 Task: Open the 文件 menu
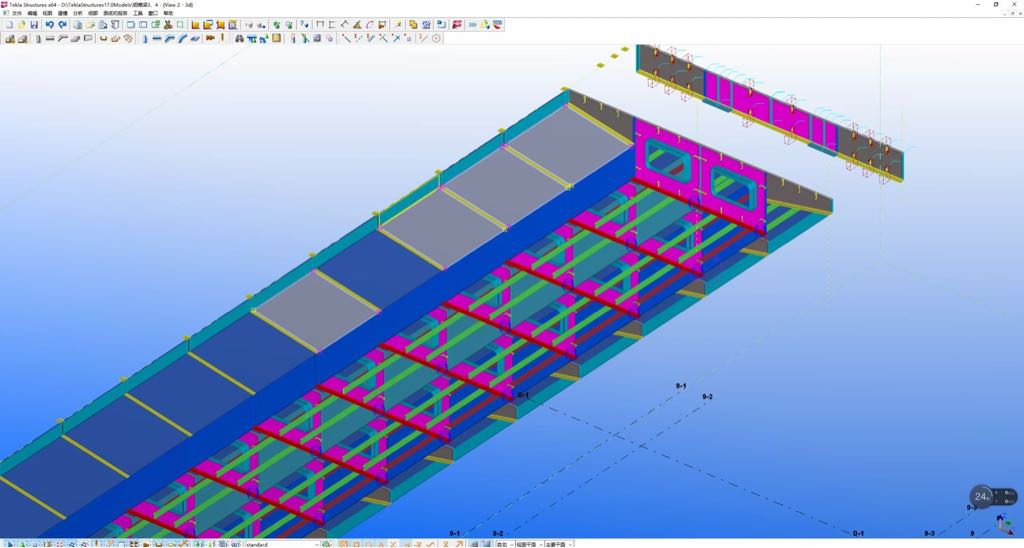pos(16,13)
